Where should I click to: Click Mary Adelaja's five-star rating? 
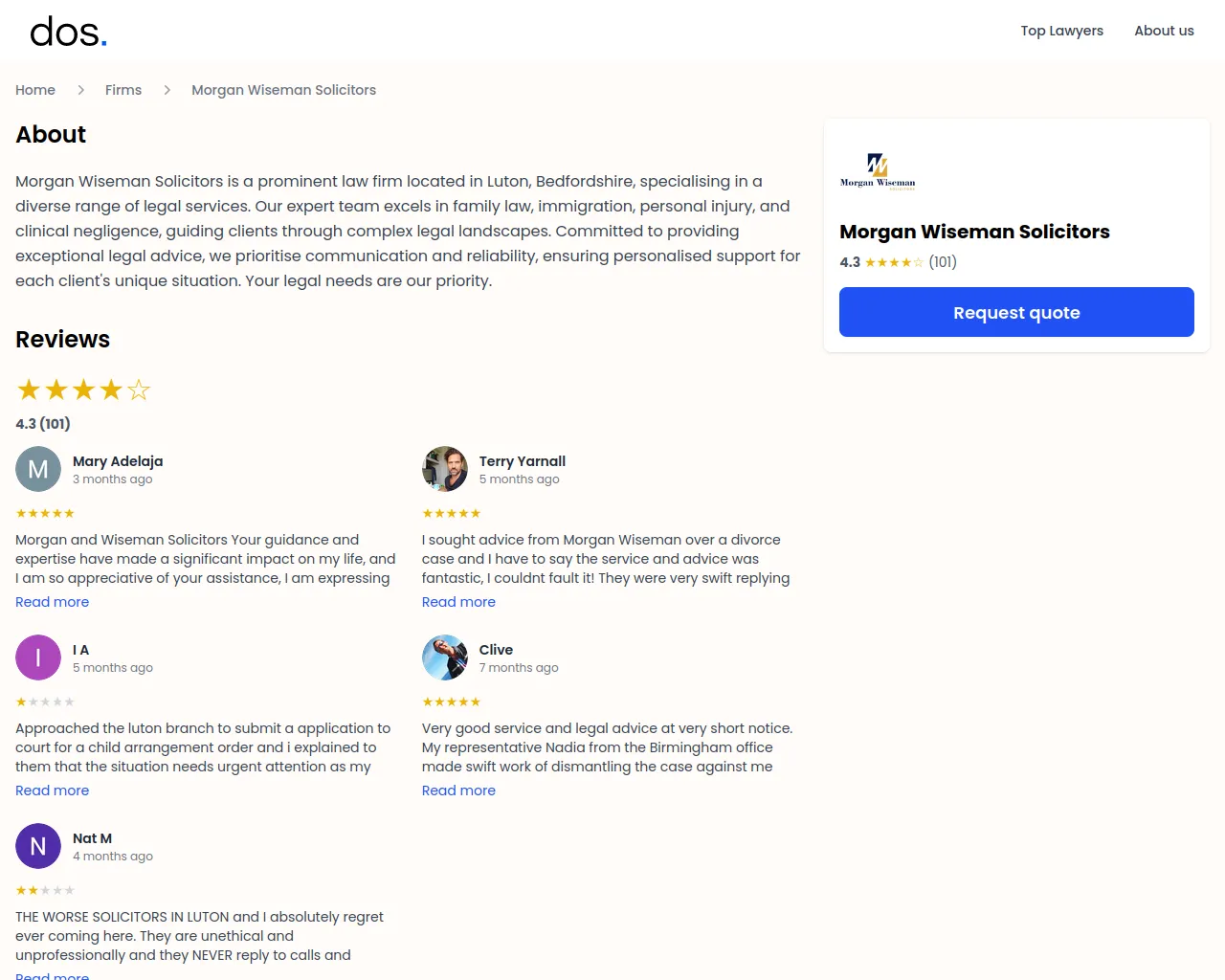click(x=45, y=513)
